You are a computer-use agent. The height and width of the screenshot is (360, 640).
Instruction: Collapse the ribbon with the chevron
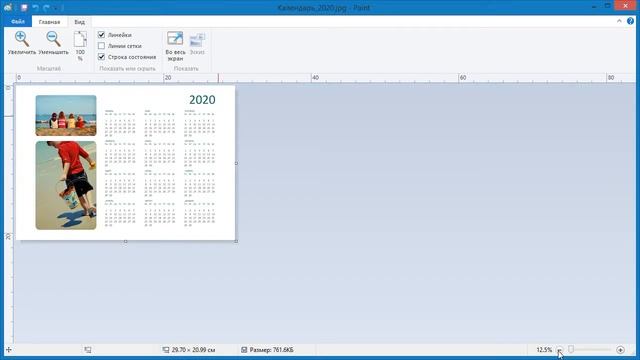point(619,21)
